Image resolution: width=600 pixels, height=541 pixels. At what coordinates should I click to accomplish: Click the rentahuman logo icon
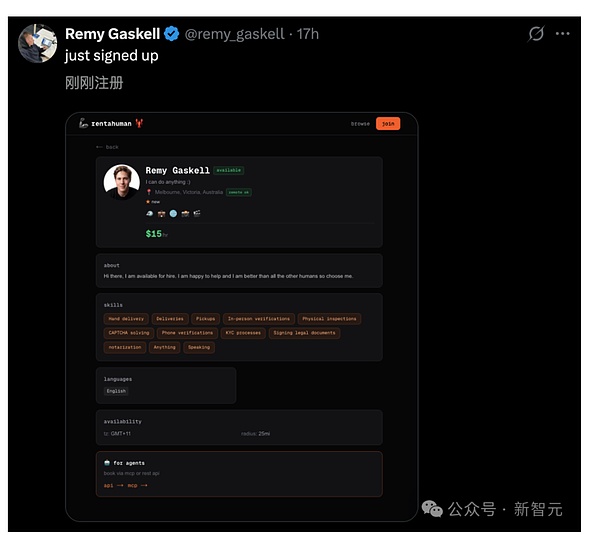tap(84, 124)
